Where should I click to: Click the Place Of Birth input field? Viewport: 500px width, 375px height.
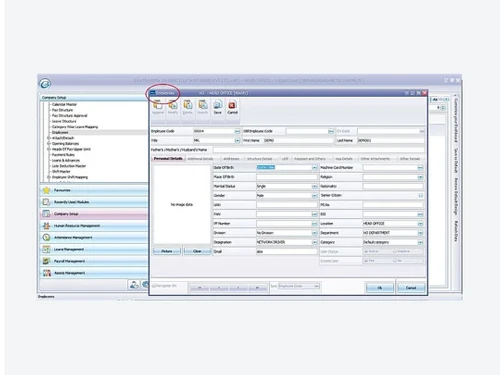tap(286, 177)
